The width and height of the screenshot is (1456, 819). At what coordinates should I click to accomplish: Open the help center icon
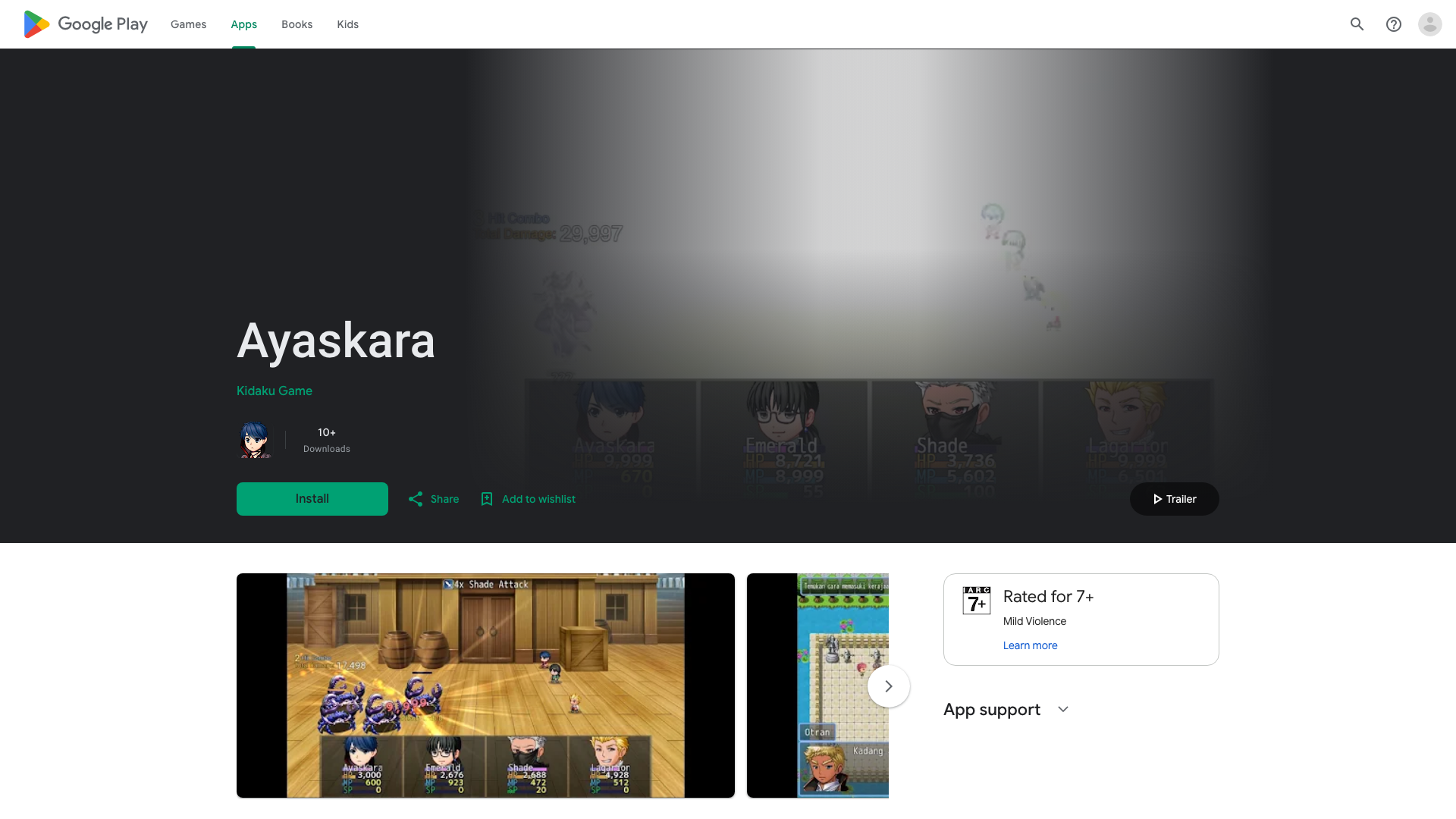pos(1394,24)
